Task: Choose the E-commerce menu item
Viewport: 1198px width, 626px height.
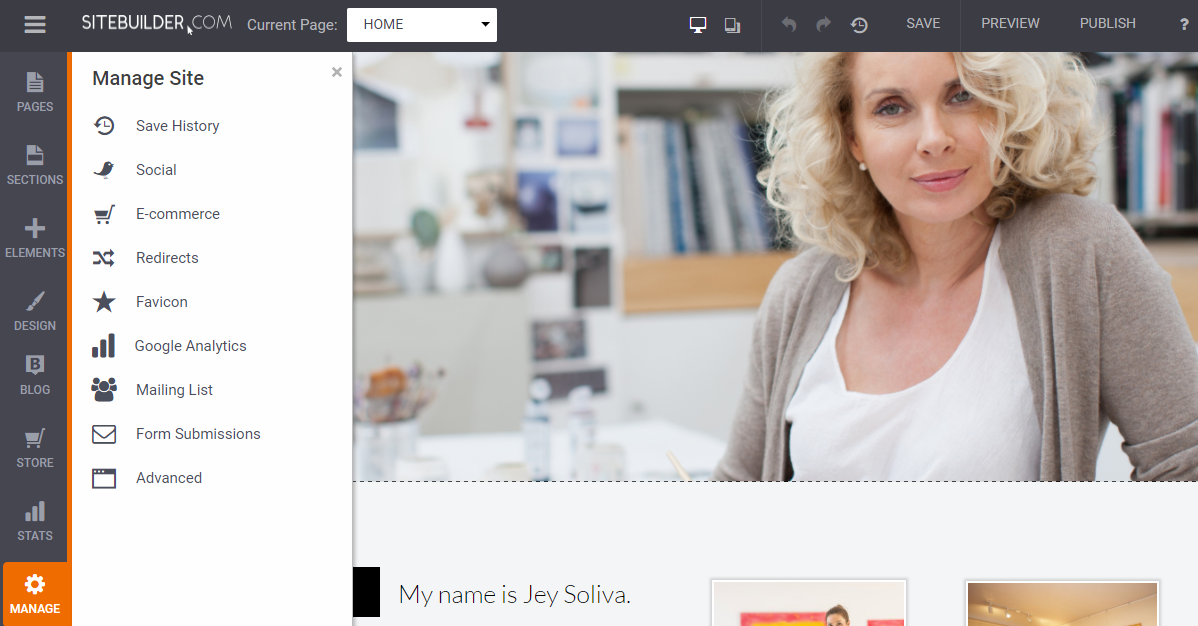Action: pyautogui.click(x=177, y=214)
